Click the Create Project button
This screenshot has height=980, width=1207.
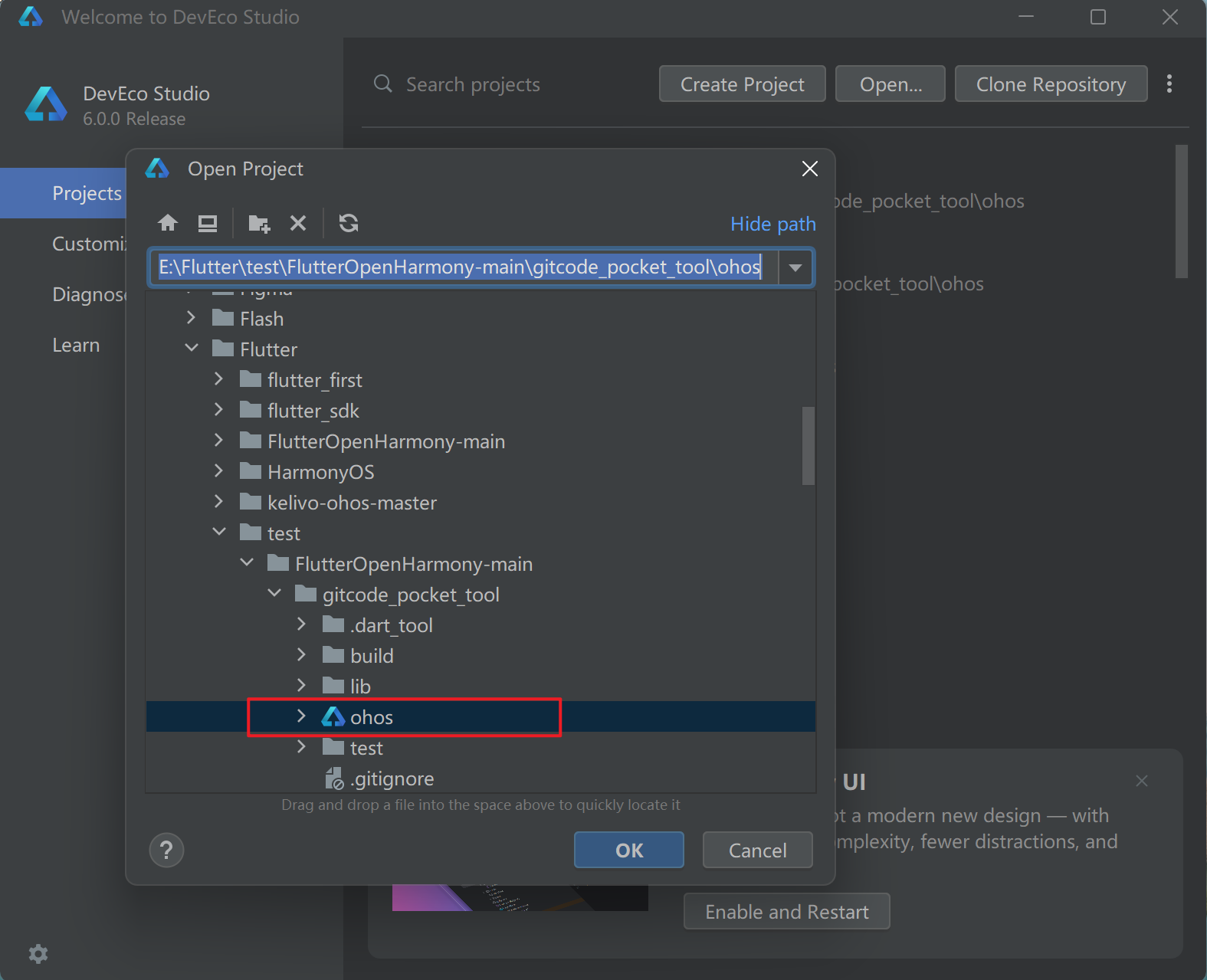click(742, 84)
